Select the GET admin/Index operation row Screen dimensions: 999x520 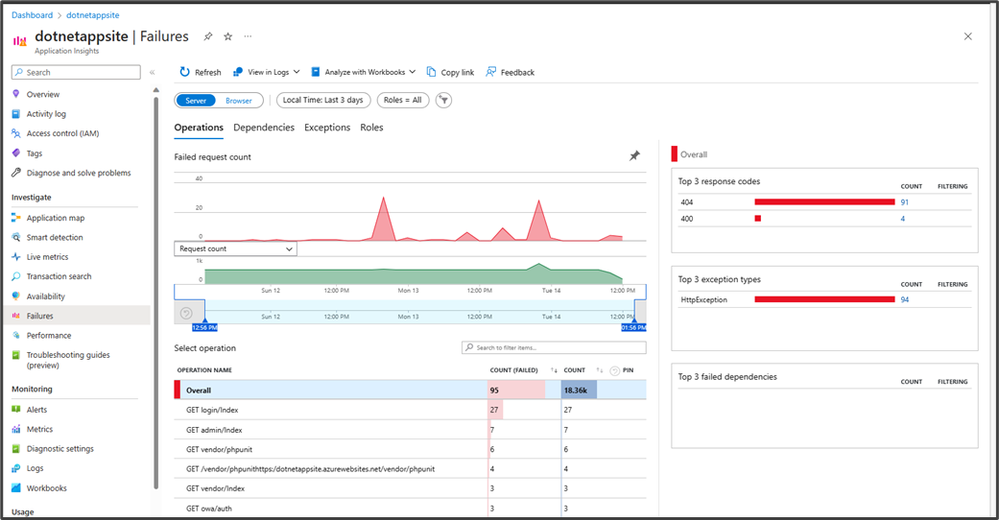(x=410, y=430)
